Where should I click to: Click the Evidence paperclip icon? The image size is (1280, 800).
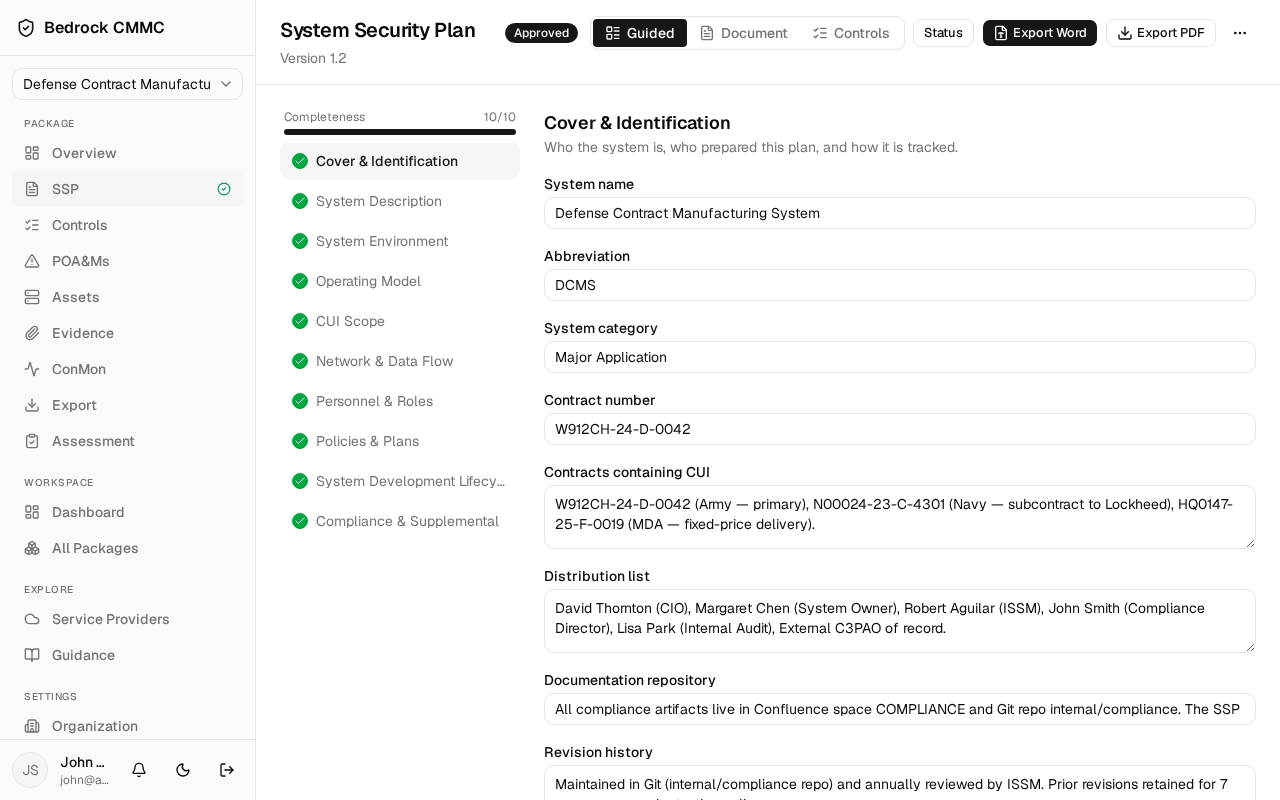32,333
